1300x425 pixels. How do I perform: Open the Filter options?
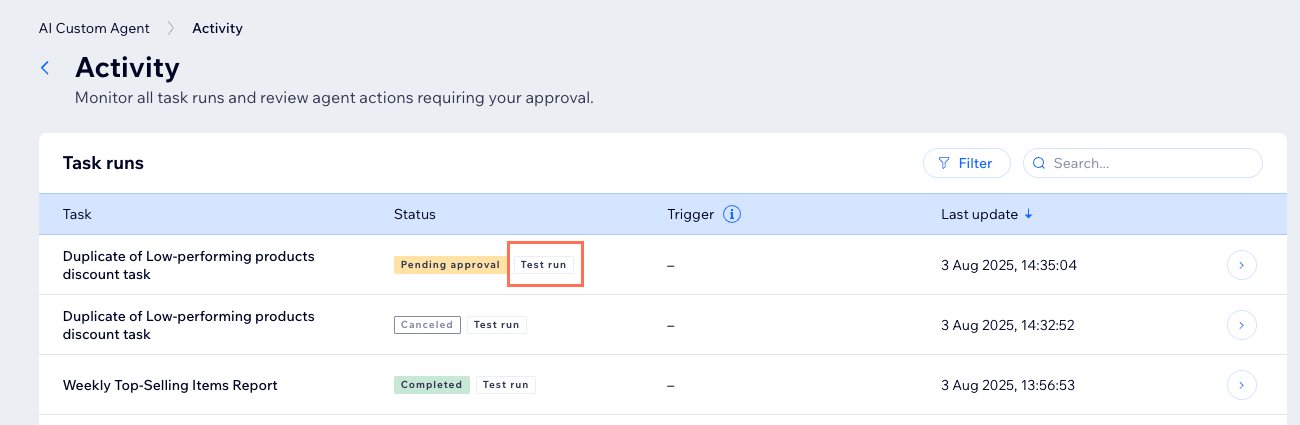point(966,163)
